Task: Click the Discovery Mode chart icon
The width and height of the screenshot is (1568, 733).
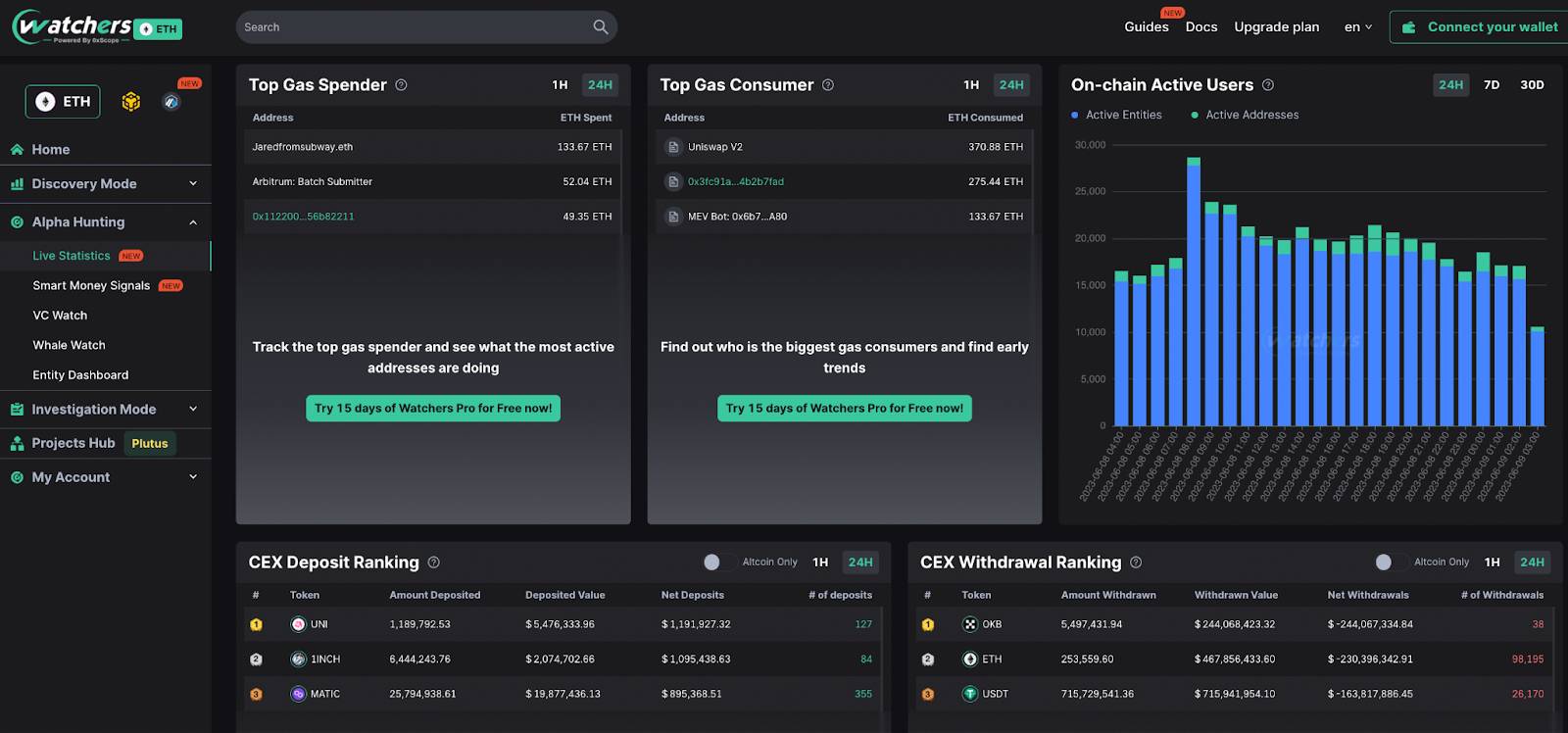Action: (17, 183)
